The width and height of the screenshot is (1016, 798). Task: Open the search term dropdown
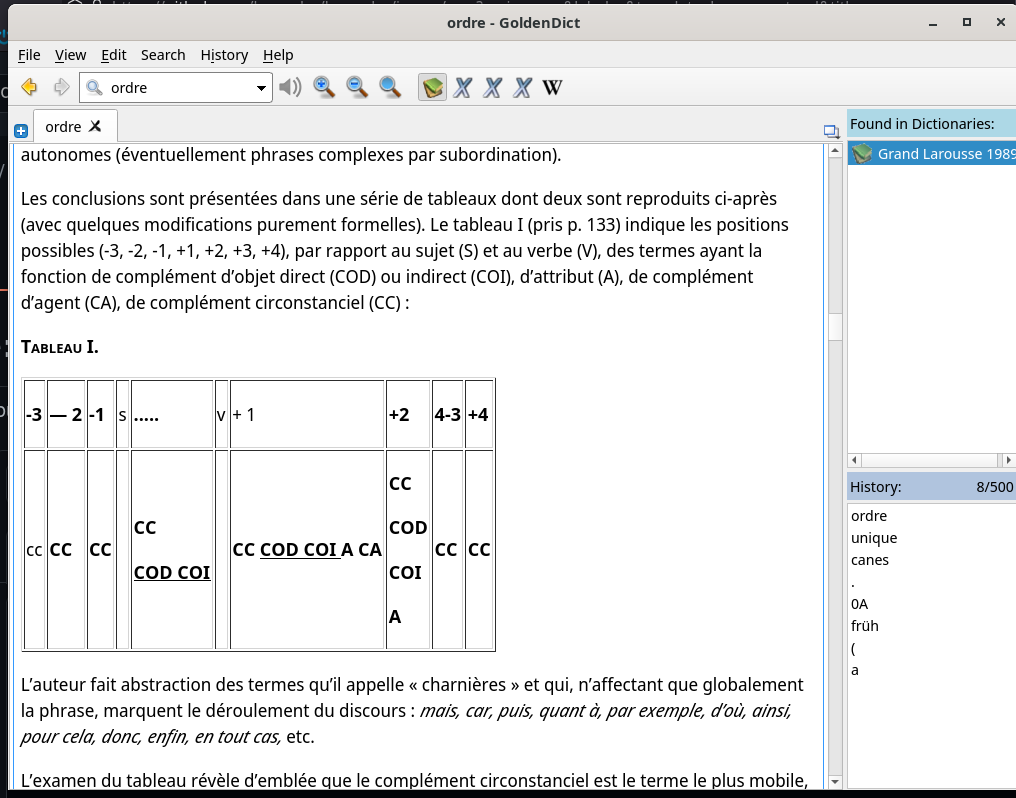pos(262,87)
